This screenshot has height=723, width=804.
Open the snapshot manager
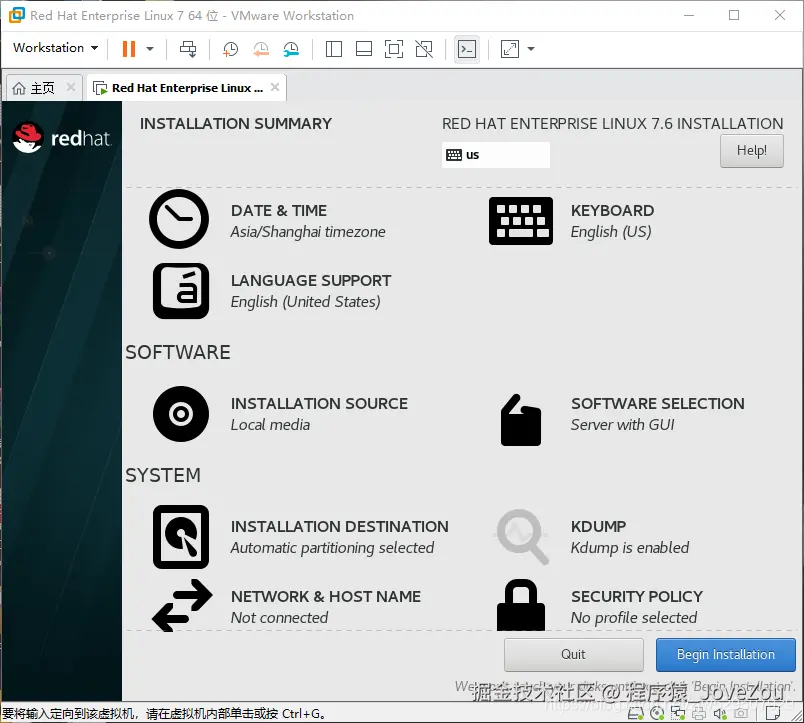(x=291, y=49)
